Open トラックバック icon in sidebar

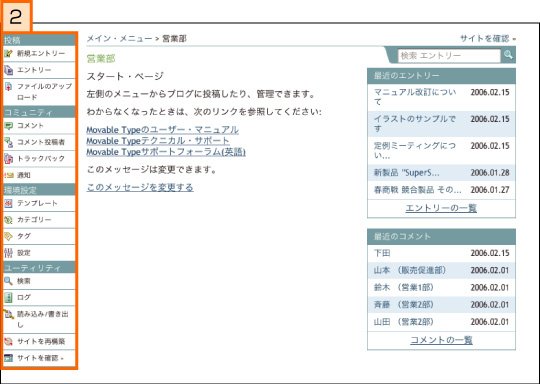point(8,159)
